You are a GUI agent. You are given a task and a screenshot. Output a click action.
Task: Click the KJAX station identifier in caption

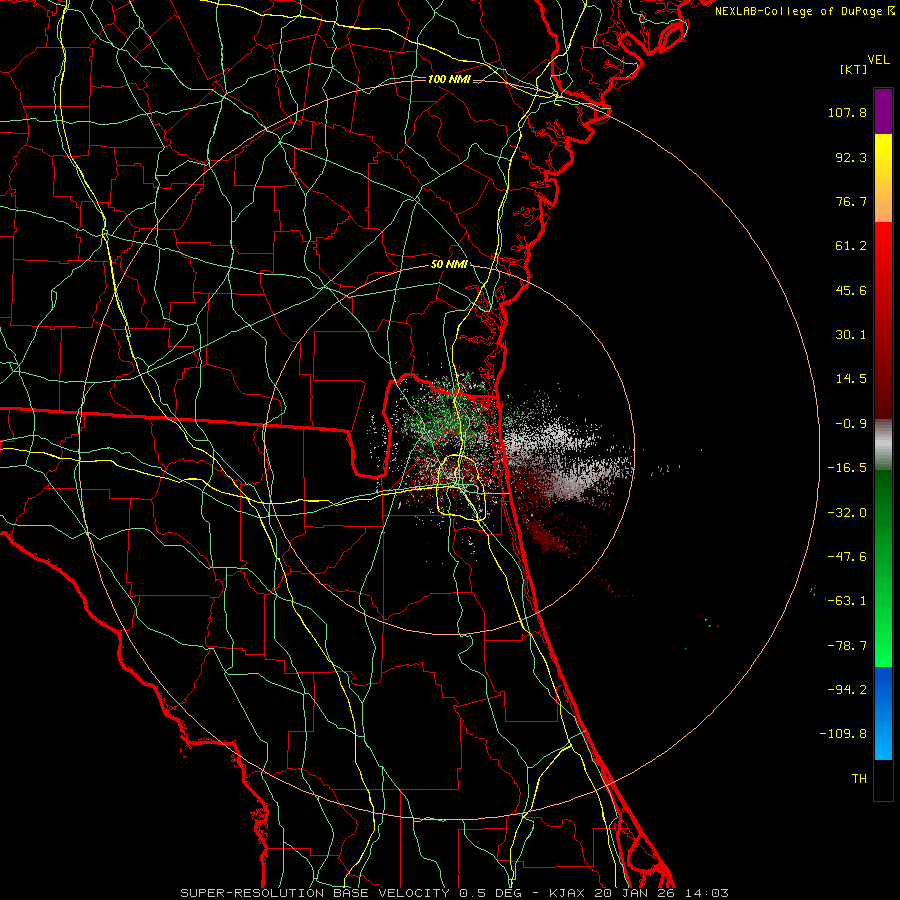[567, 893]
